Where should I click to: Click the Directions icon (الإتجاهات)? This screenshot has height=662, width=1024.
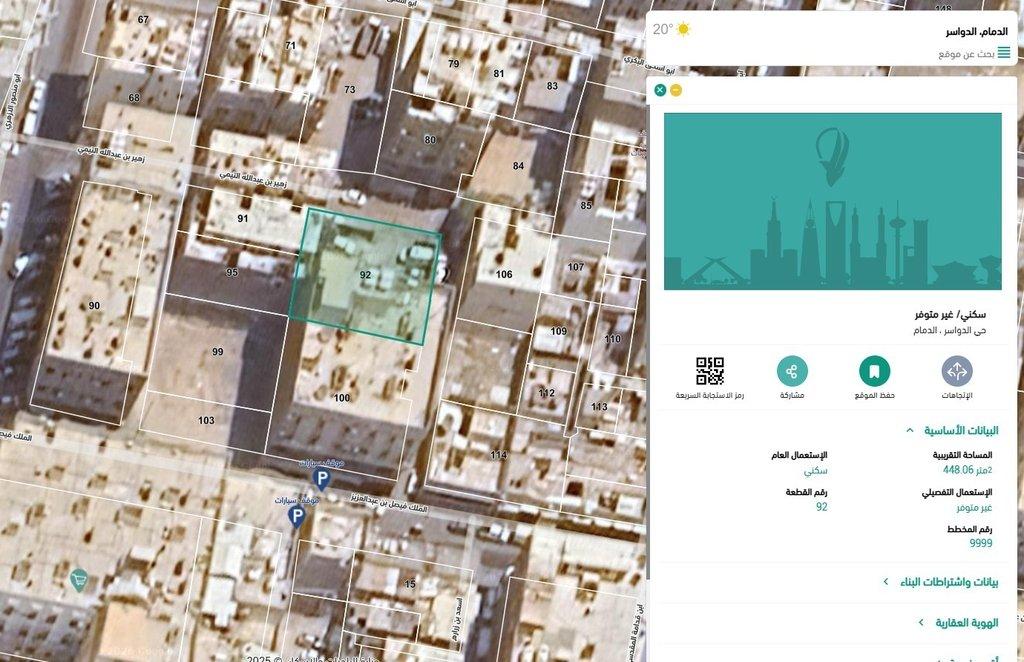(x=956, y=372)
